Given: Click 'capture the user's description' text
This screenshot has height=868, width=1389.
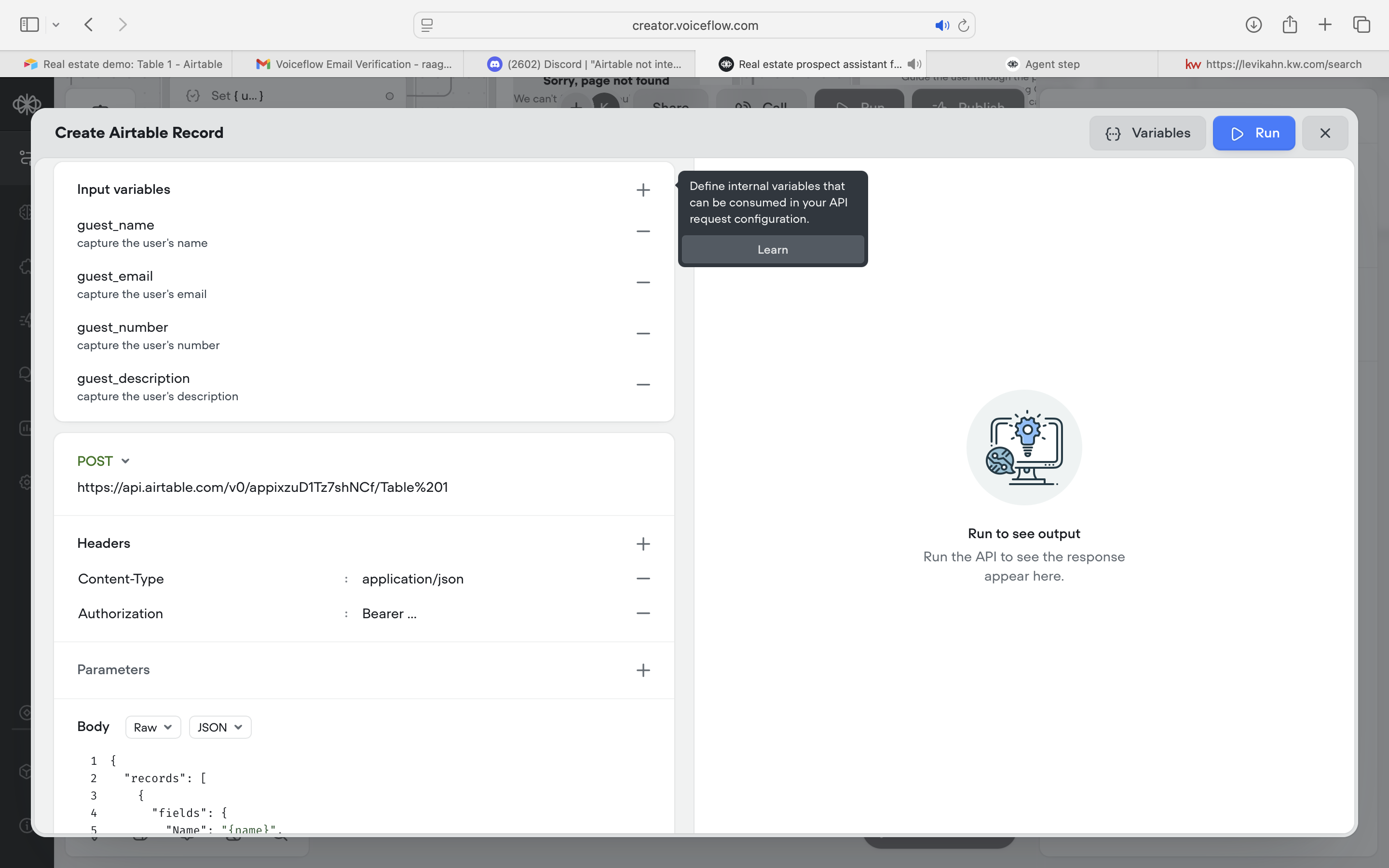Looking at the screenshot, I should (x=157, y=396).
